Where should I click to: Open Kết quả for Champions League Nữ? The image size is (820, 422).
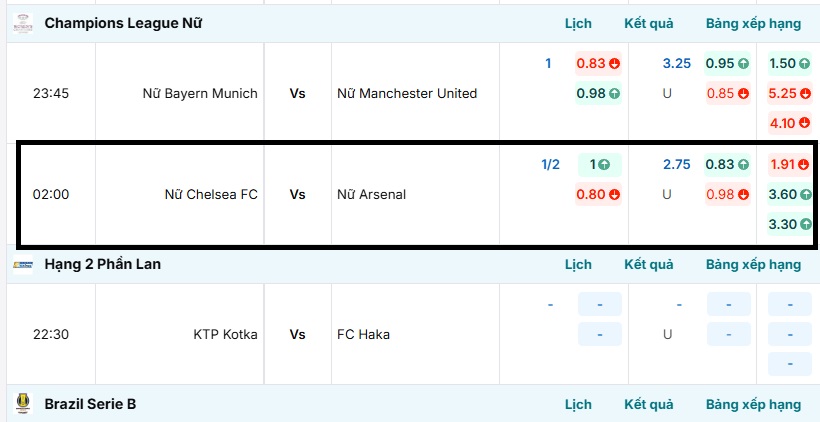coord(649,23)
